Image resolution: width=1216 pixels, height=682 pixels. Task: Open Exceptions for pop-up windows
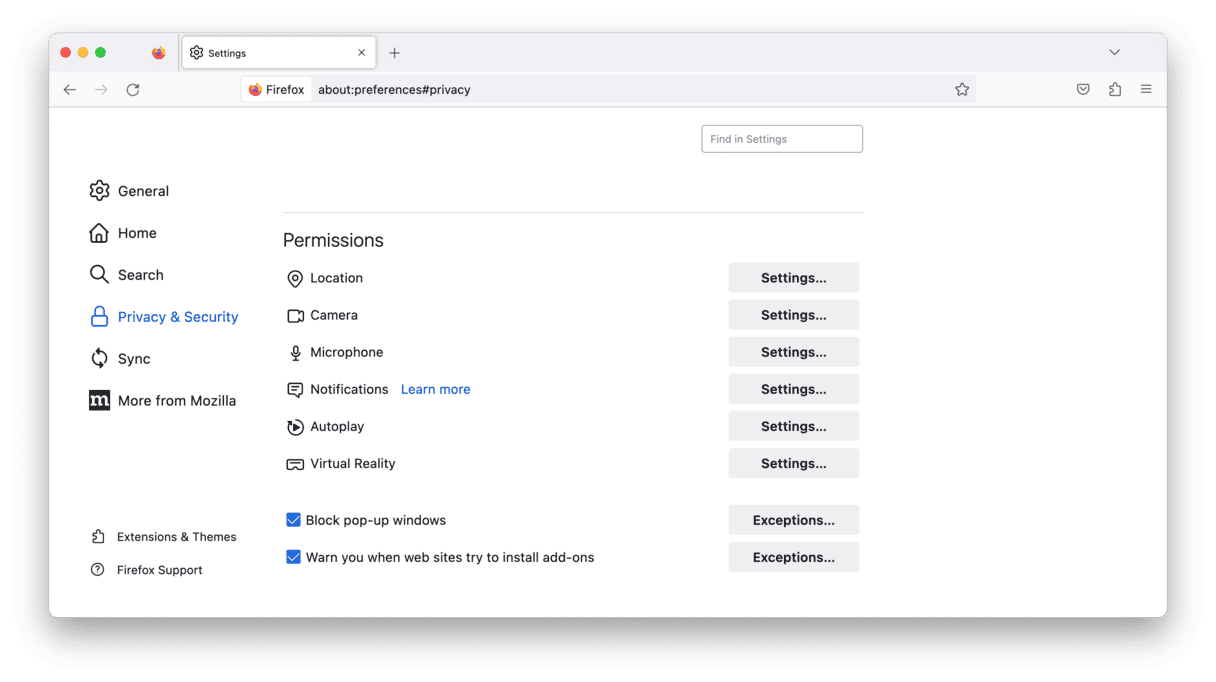click(793, 520)
